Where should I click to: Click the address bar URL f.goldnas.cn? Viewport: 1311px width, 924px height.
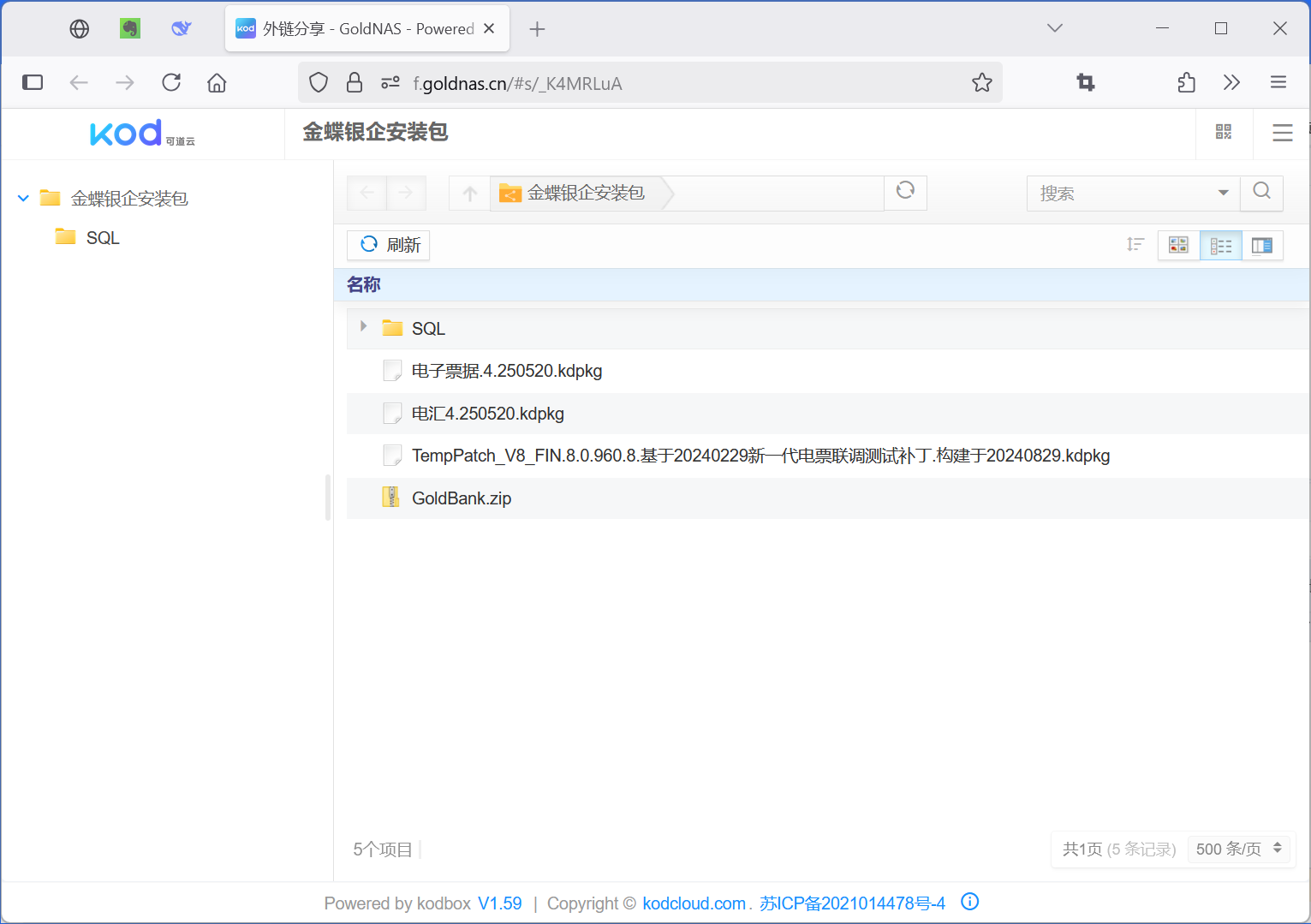[x=517, y=83]
